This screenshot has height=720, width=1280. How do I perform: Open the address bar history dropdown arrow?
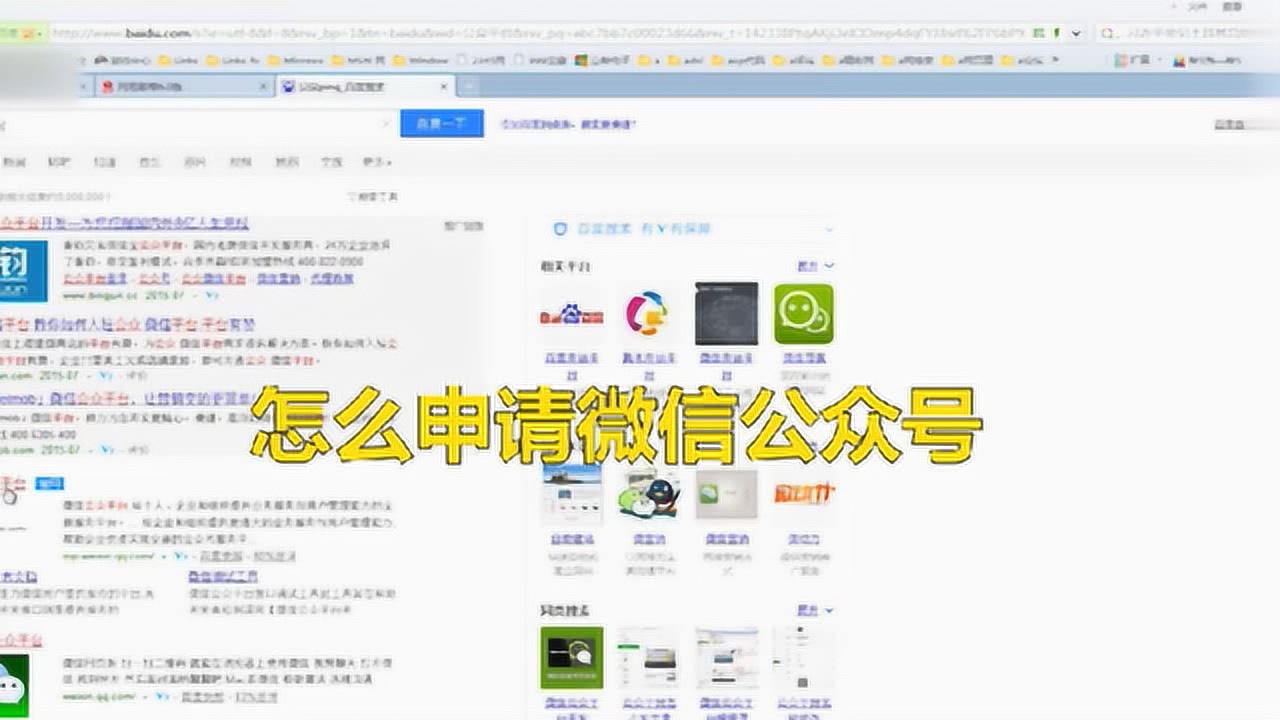[1076, 33]
